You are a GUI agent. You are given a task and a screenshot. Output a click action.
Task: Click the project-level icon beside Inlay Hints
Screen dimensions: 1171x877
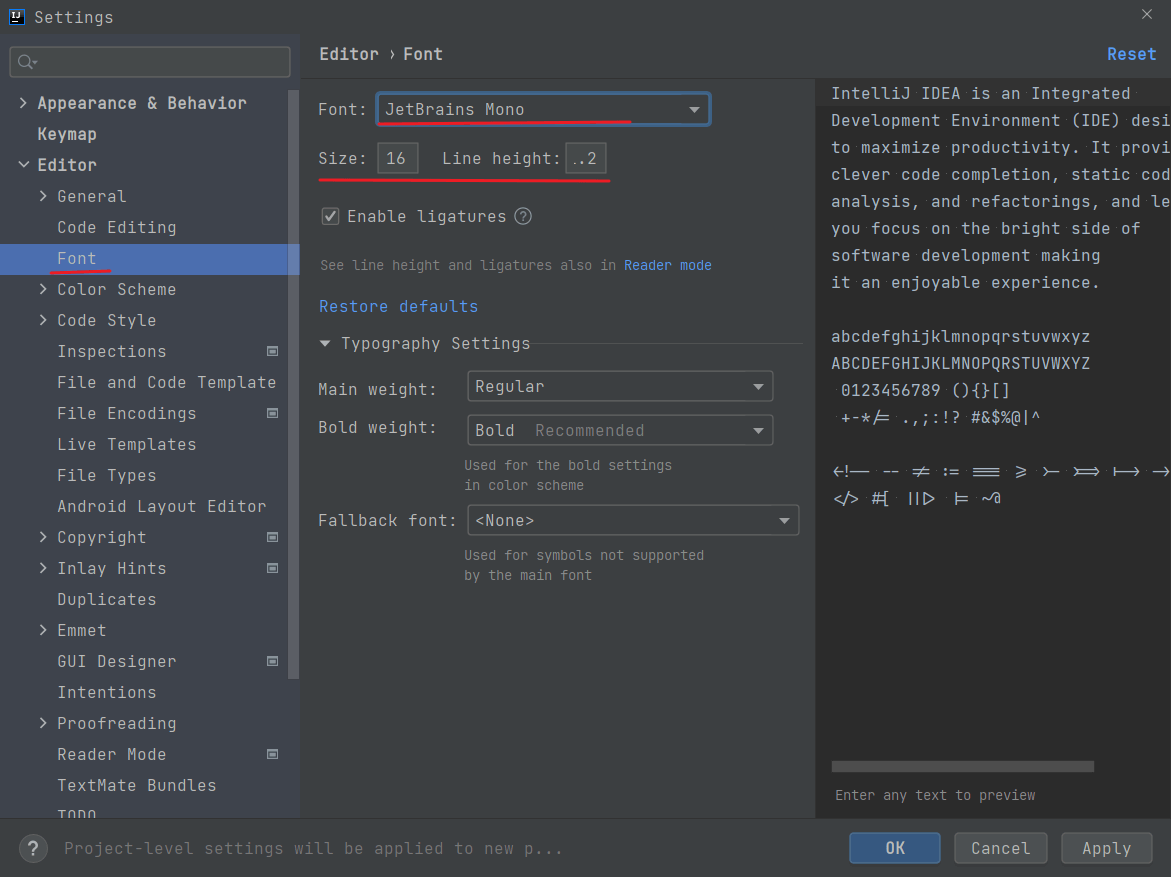[272, 568]
